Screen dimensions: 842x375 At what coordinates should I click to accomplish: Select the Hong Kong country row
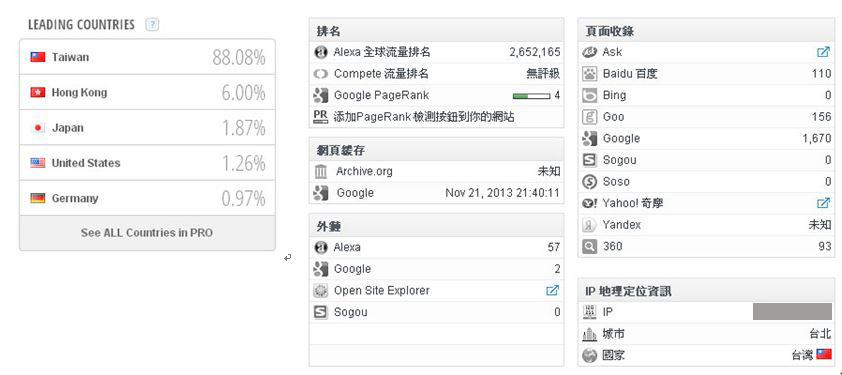[x=147, y=92]
